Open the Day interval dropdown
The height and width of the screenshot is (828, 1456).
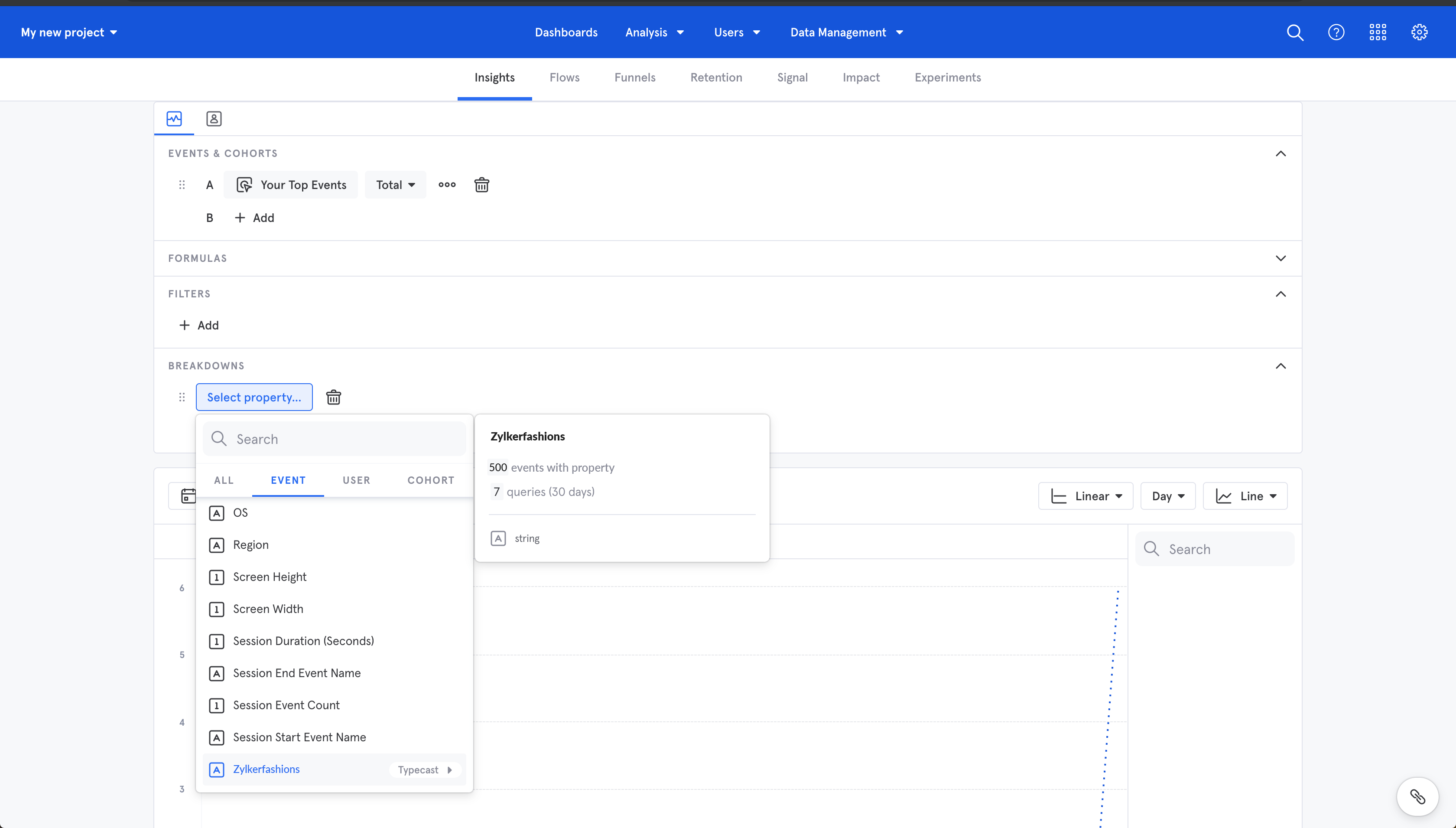point(1168,496)
